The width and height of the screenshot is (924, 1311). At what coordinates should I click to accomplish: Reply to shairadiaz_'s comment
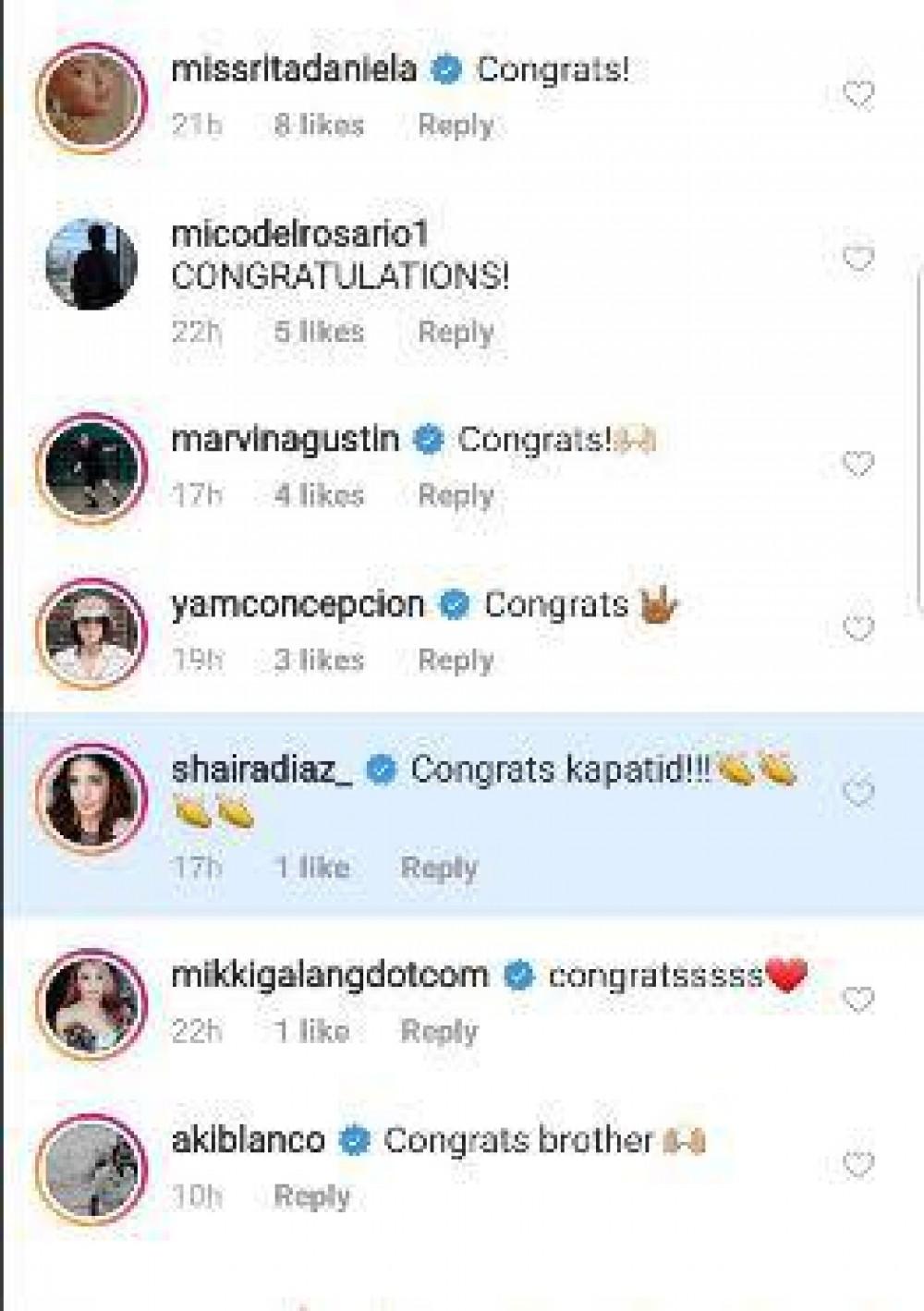[x=439, y=868]
